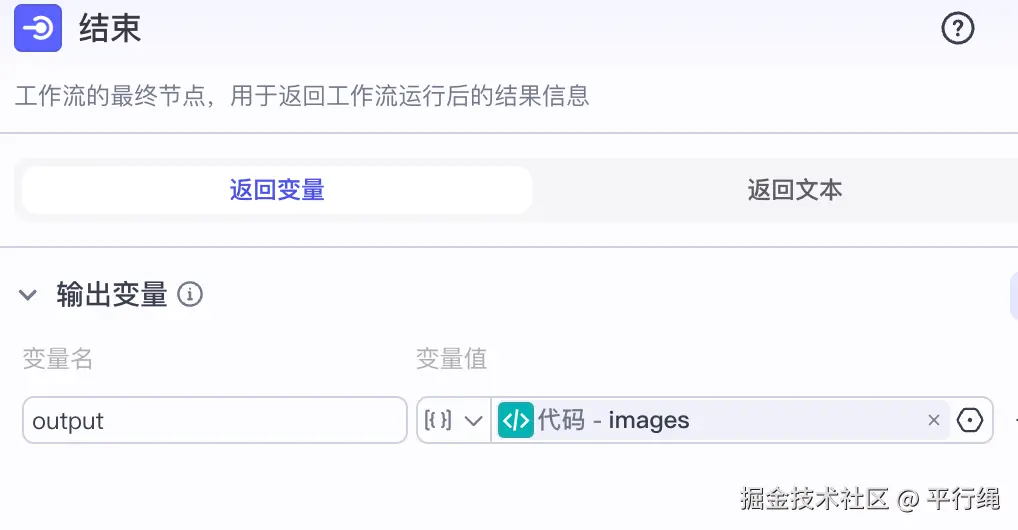The height and width of the screenshot is (530, 1018).
Task: Switch to 返回文本 mode
Action: (x=795, y=190)
